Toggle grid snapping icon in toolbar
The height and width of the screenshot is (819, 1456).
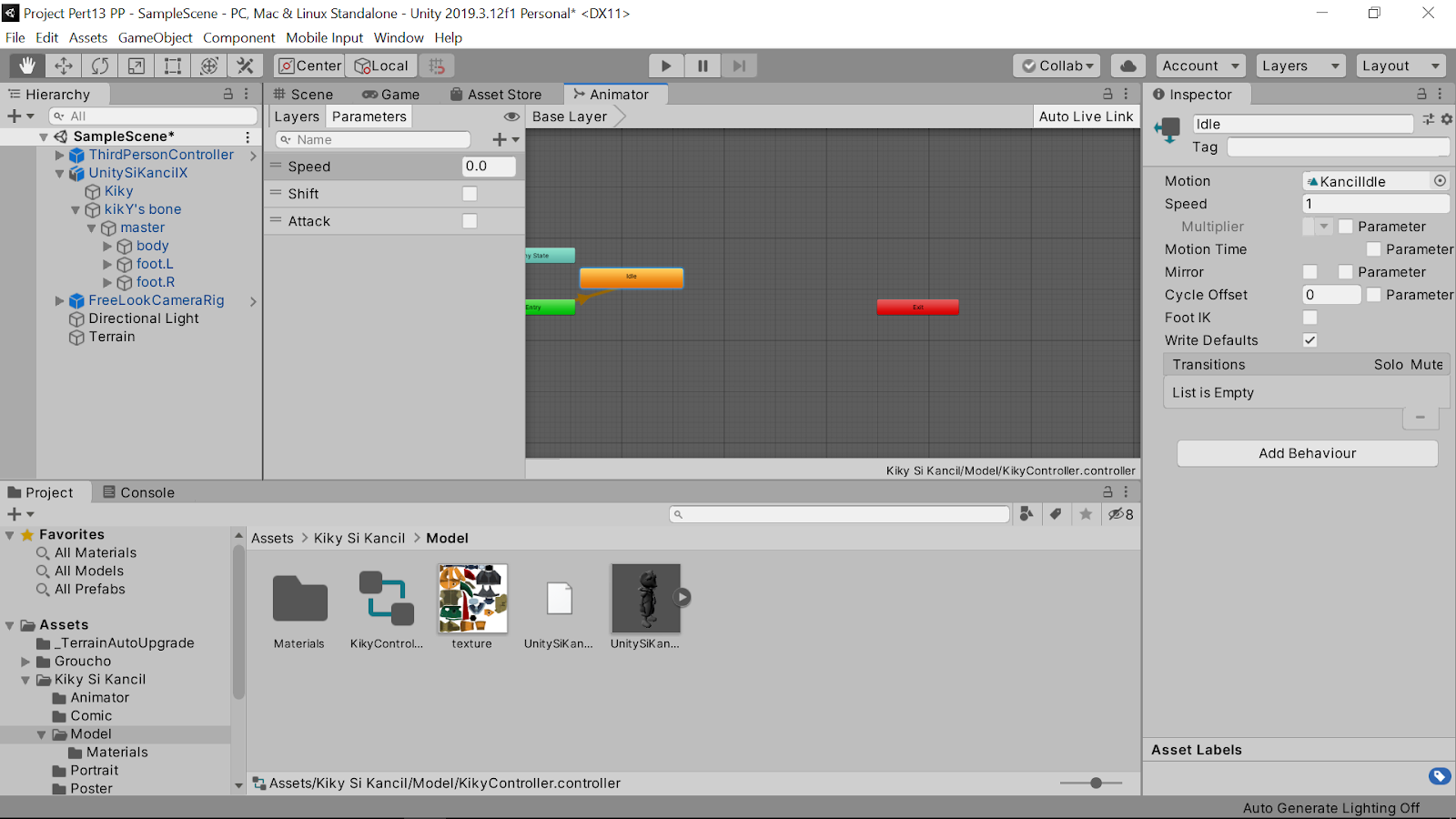coord(437,66)
